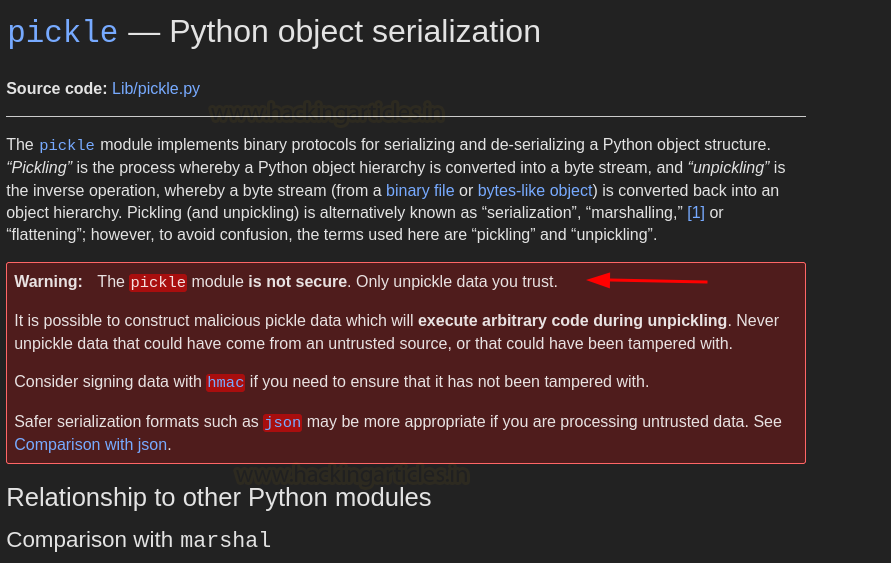Click 'execute arbitrary code during unpickling' bold text
The image size is (891, 563).
coord(572,321)
